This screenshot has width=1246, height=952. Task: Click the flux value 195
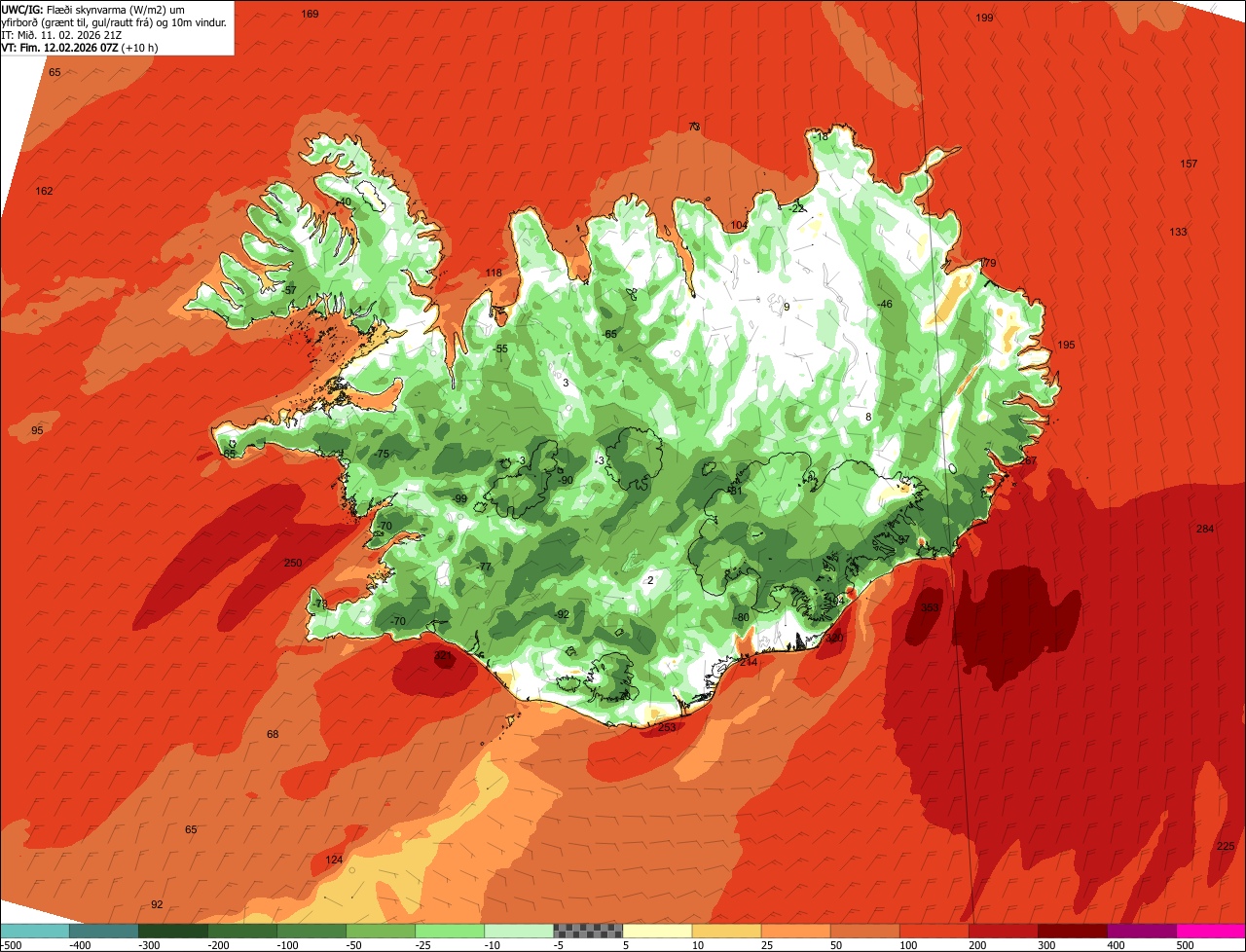tap(1066, 345)
